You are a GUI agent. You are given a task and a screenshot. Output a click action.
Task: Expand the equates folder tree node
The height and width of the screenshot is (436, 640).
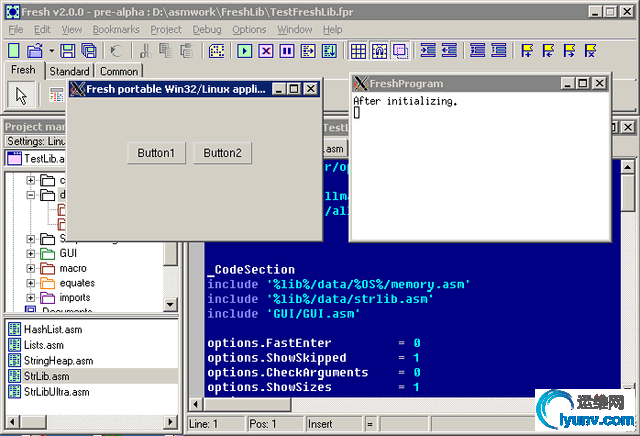tap(31, 283)
